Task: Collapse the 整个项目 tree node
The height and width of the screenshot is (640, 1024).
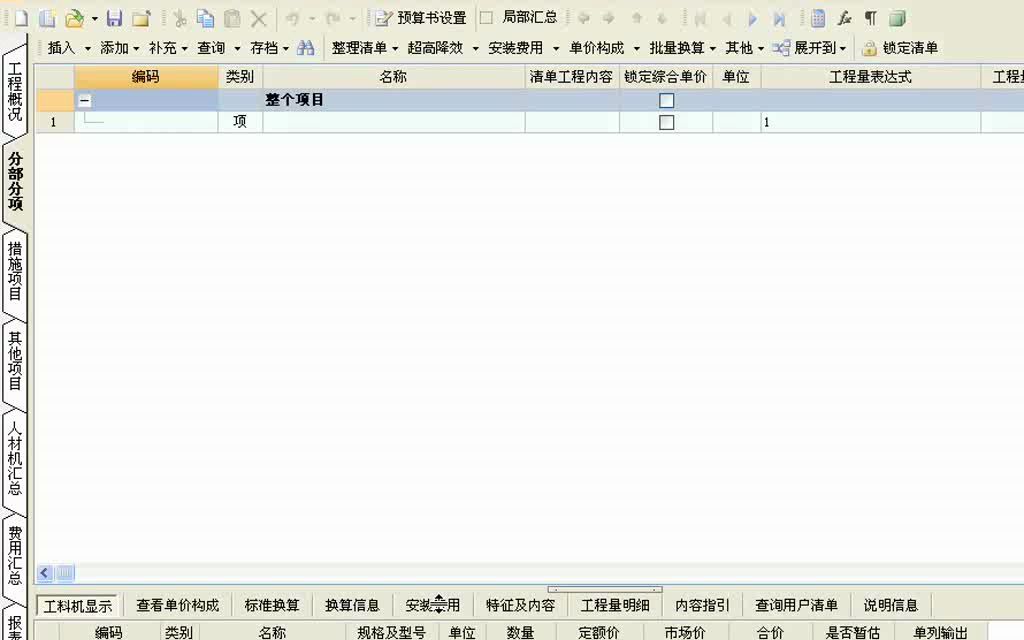Action: [85, 99]
